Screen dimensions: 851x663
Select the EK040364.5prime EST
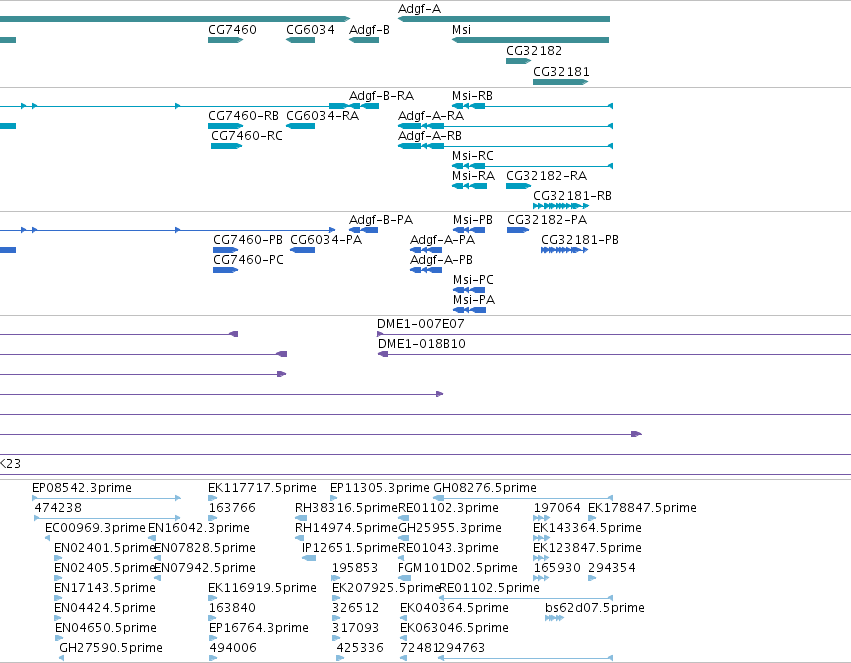(x=403, y=619)
